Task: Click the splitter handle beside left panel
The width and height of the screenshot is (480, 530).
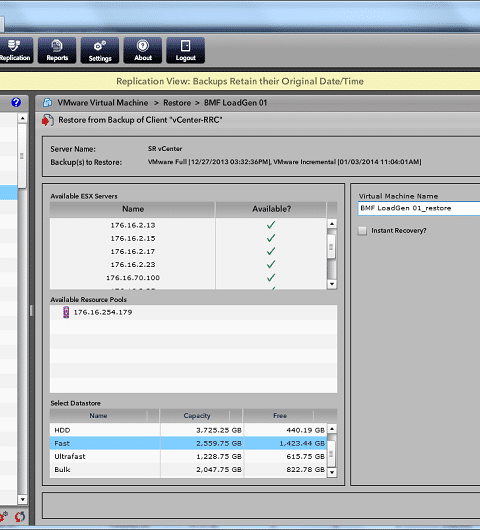Action: (x=31, y=310)
